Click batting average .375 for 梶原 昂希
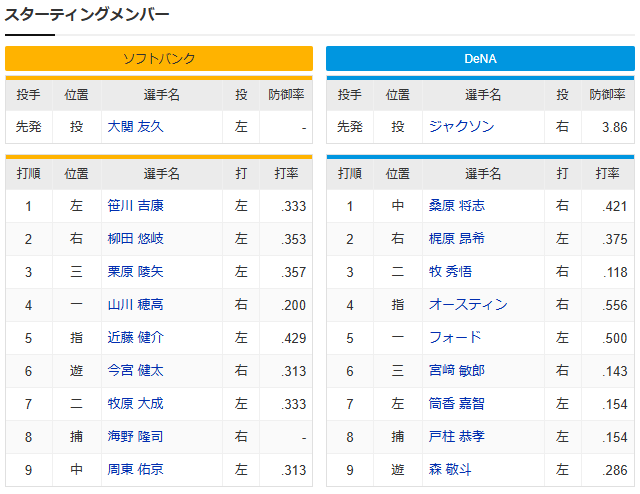Viewport: 640px width, 494px height. coord(615,239)
